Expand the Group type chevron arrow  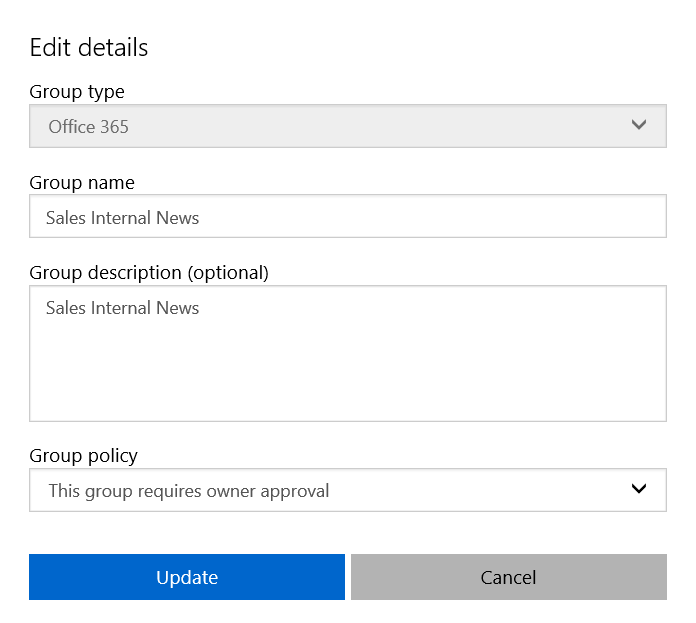coord(638,125)
